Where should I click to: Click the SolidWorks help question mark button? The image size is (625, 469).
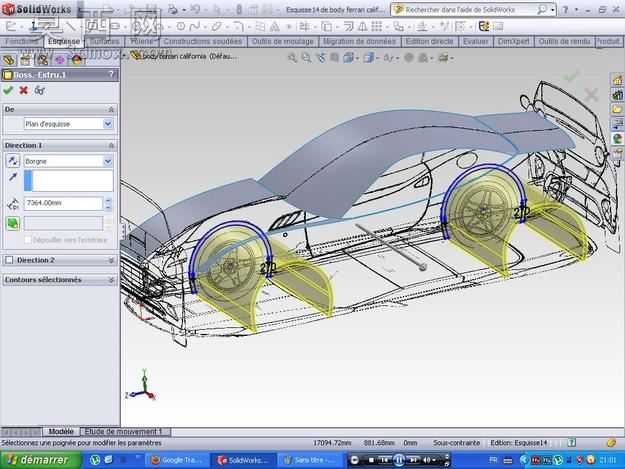565,10
